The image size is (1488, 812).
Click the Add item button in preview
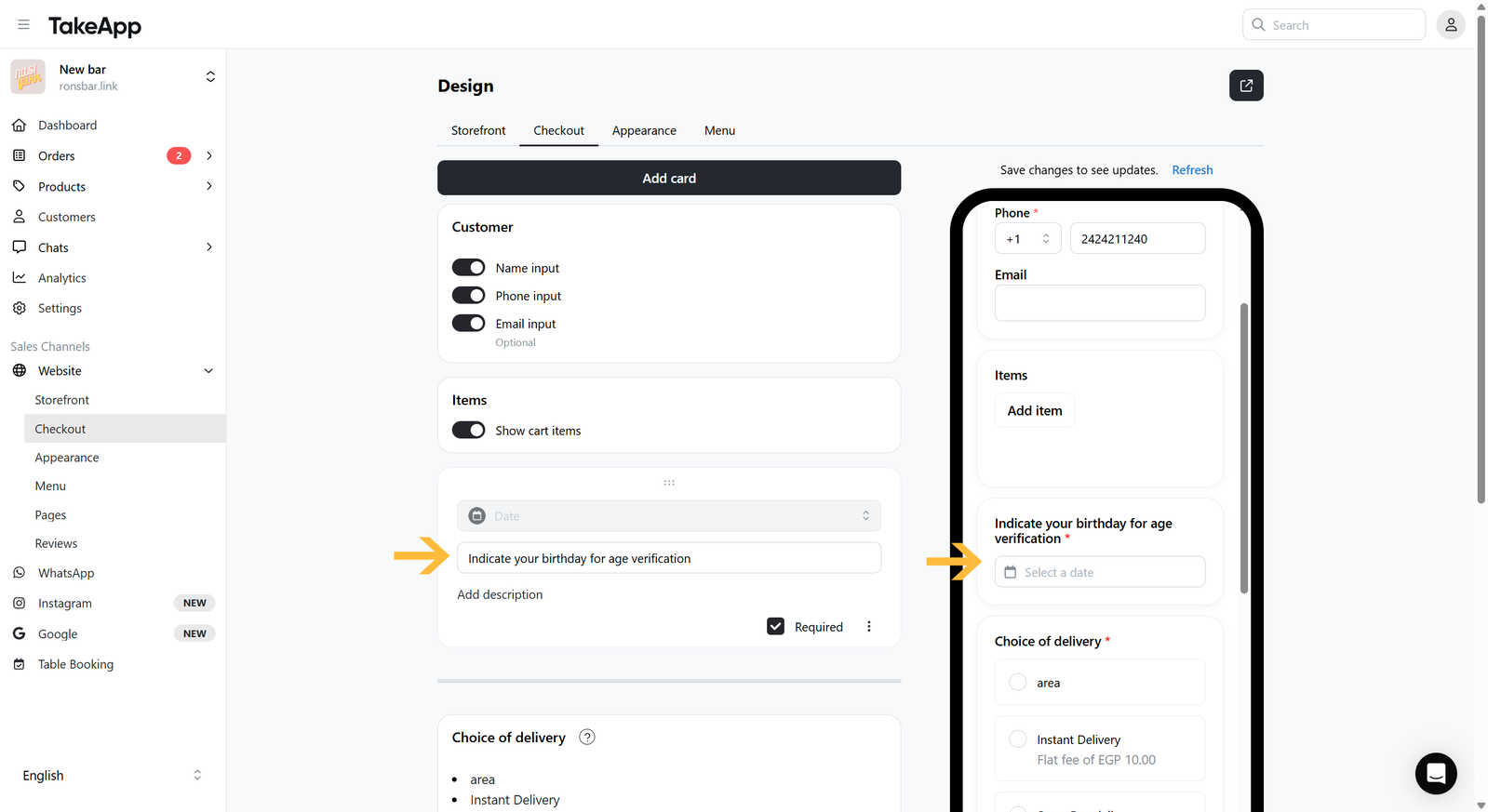click(1035, 410)
